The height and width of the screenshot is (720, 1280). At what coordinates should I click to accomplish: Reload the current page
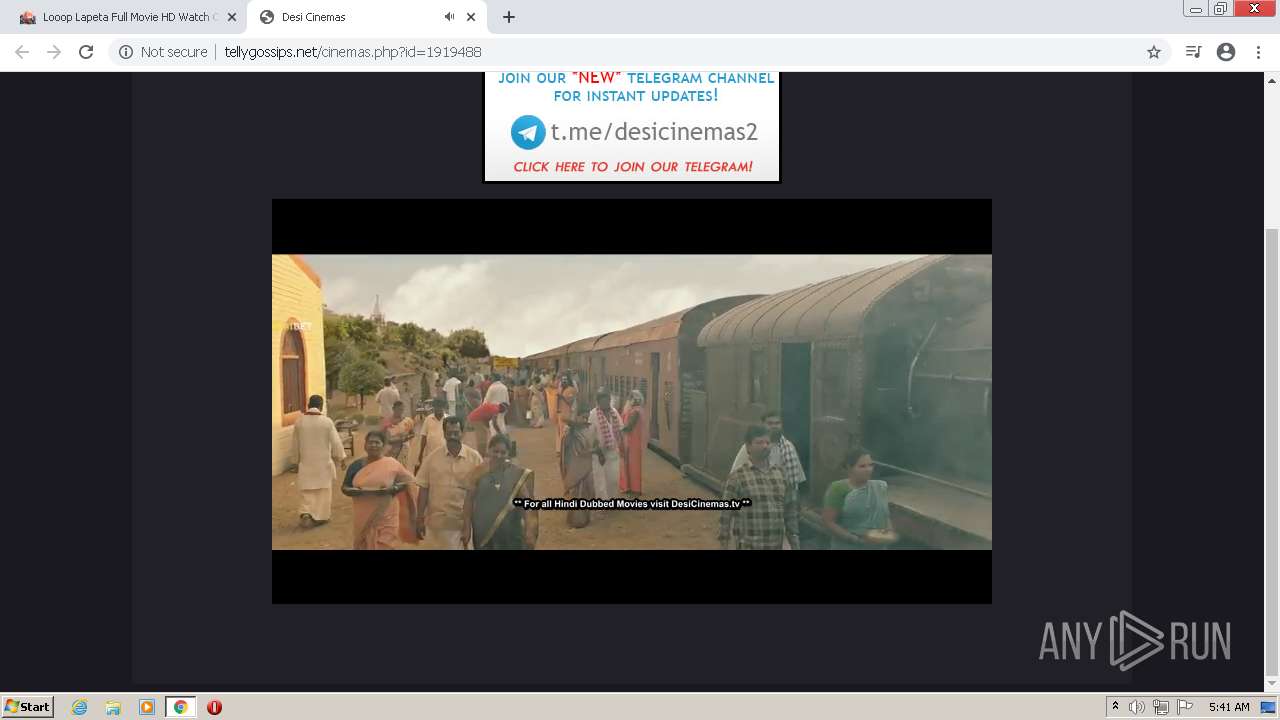point(86,52)
